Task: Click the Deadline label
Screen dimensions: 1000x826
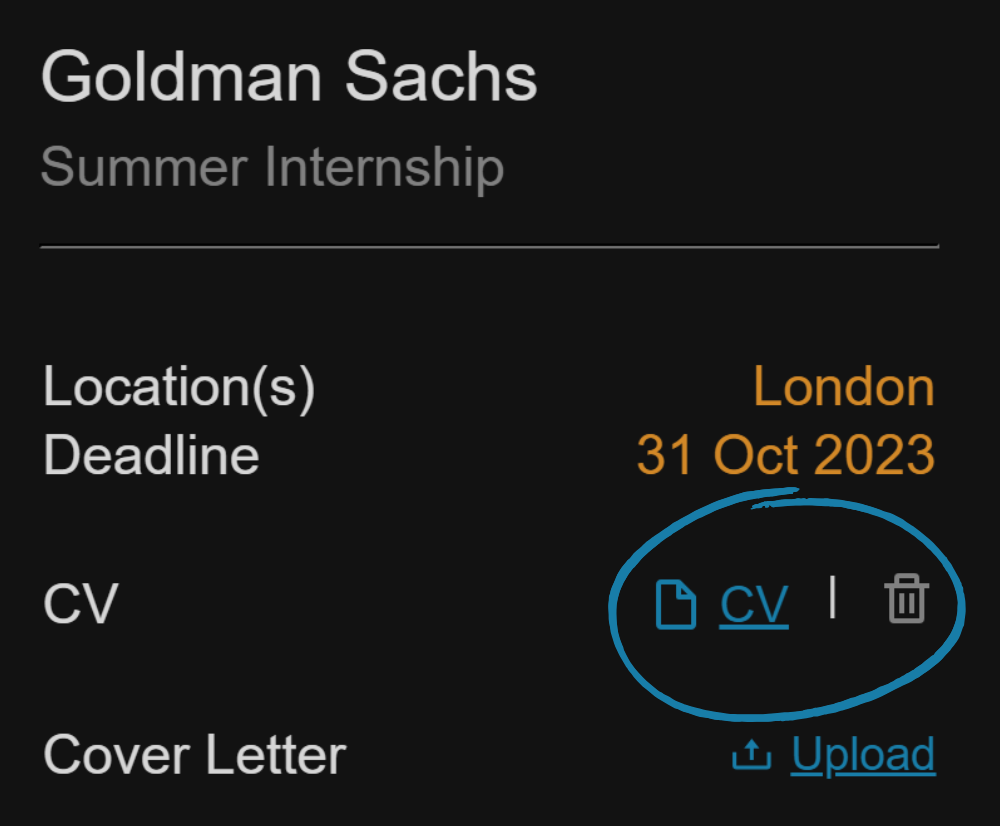Action: point(151,455)
